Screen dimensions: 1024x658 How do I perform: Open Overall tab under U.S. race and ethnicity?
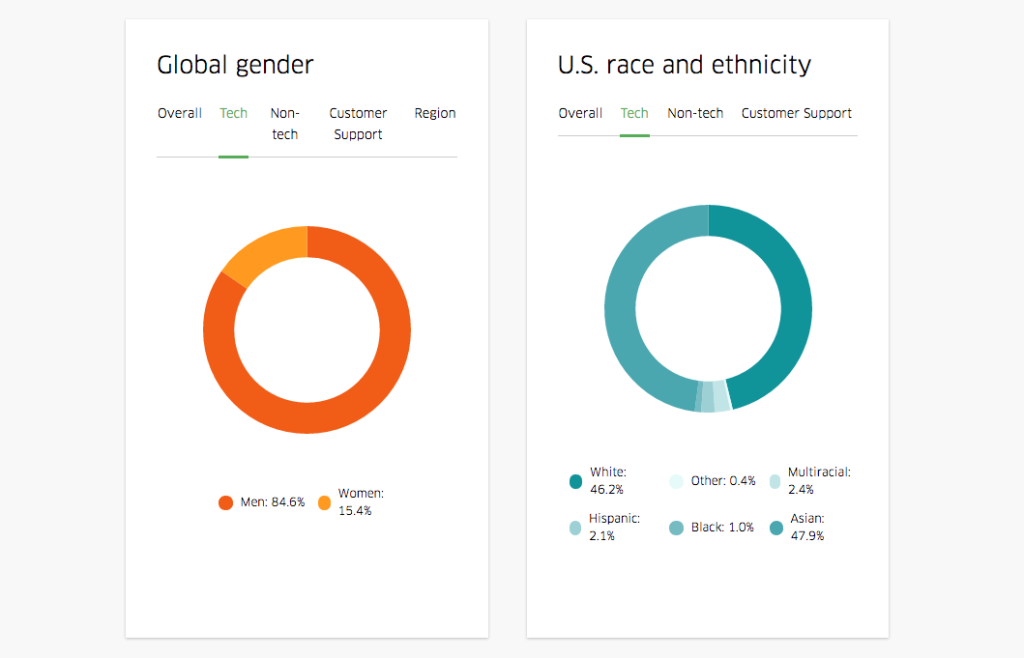click(x=580, y=113)
